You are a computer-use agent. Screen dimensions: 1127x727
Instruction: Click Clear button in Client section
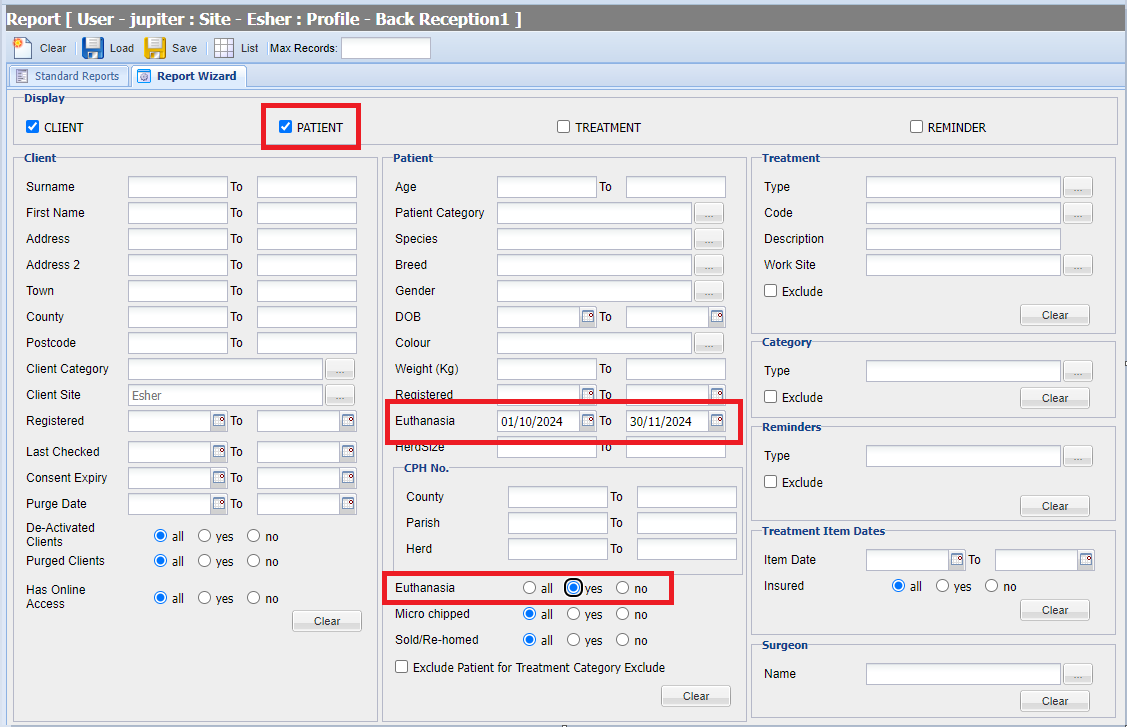point(327,621)
